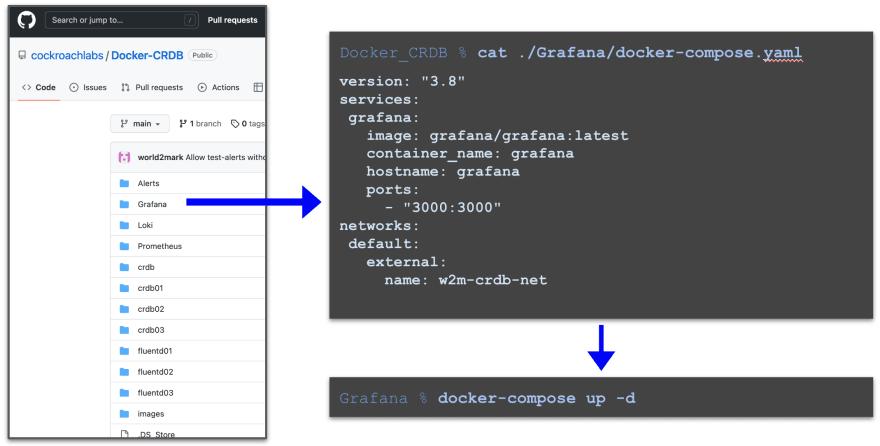Click file icon next to .DS_Store

[x=124, y=434]
